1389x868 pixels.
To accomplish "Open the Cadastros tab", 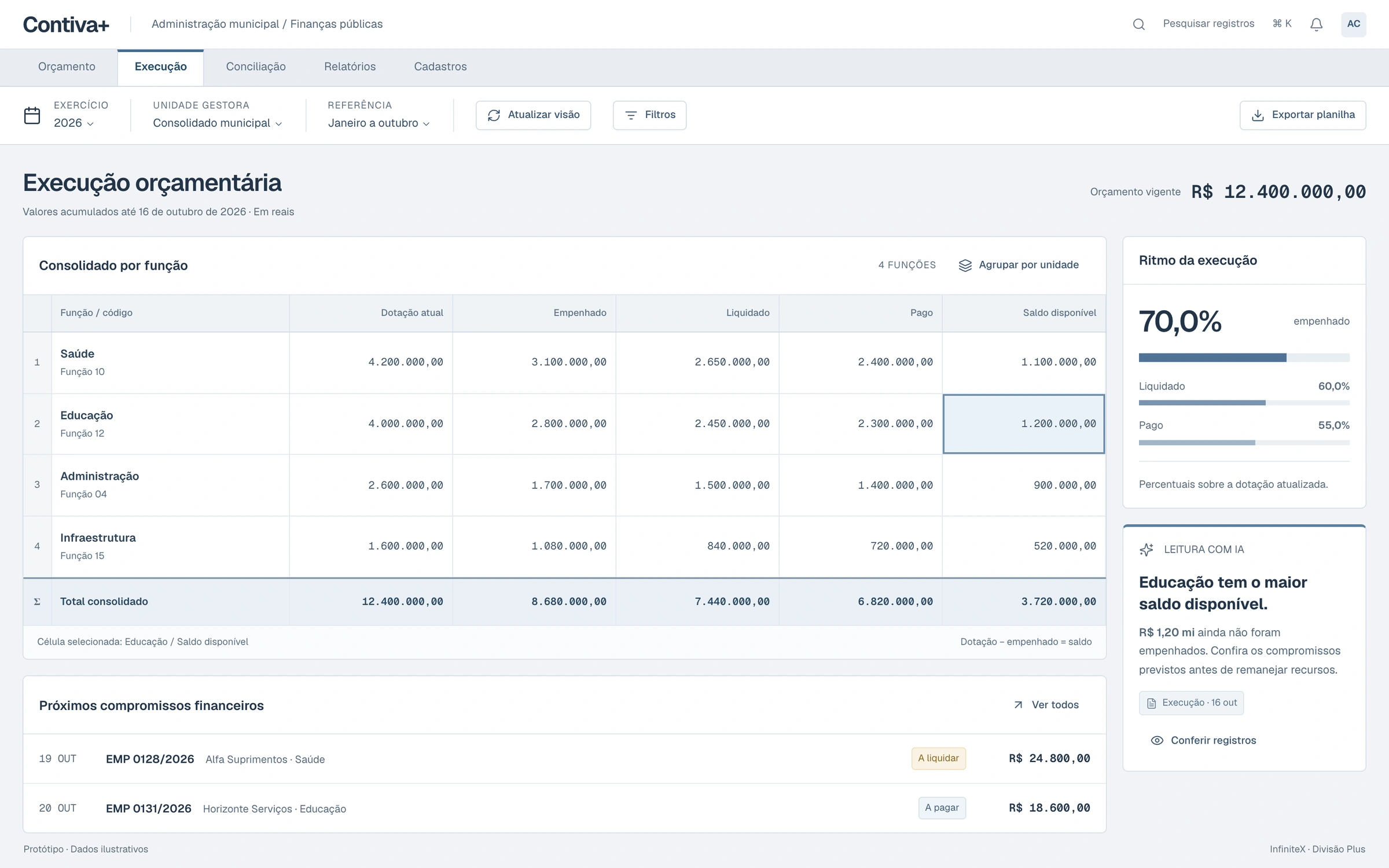I will (440, 67).
